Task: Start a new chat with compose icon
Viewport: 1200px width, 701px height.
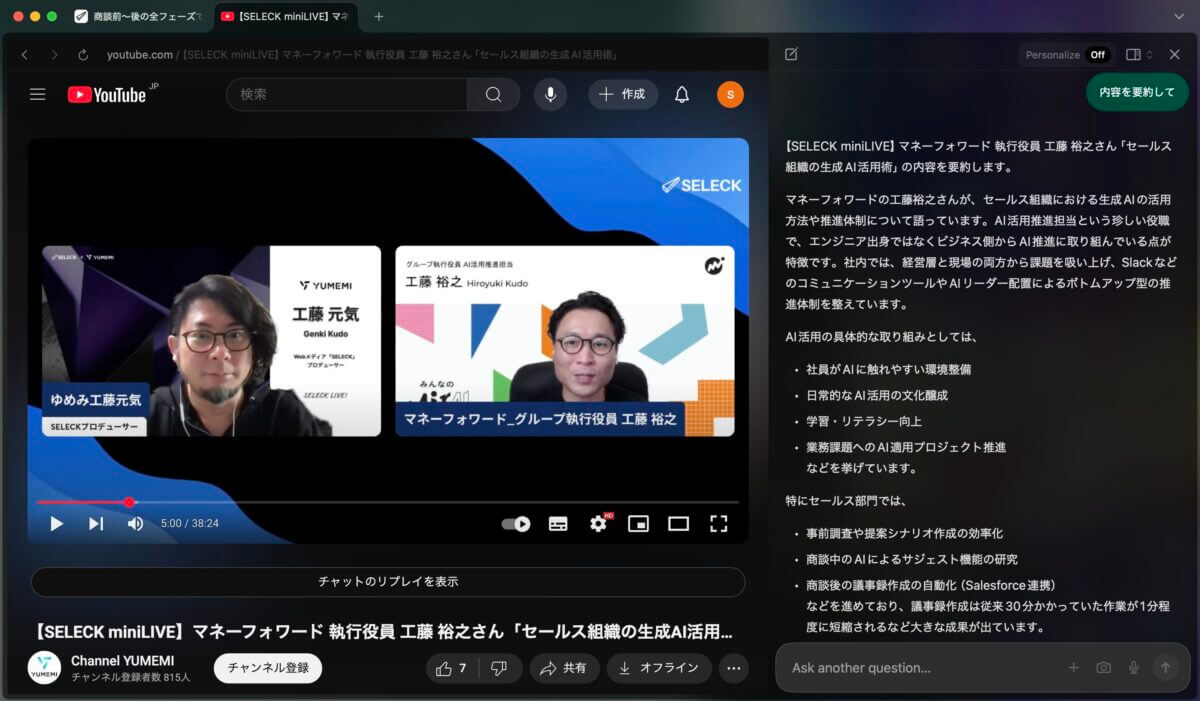Action: point(791,54)
